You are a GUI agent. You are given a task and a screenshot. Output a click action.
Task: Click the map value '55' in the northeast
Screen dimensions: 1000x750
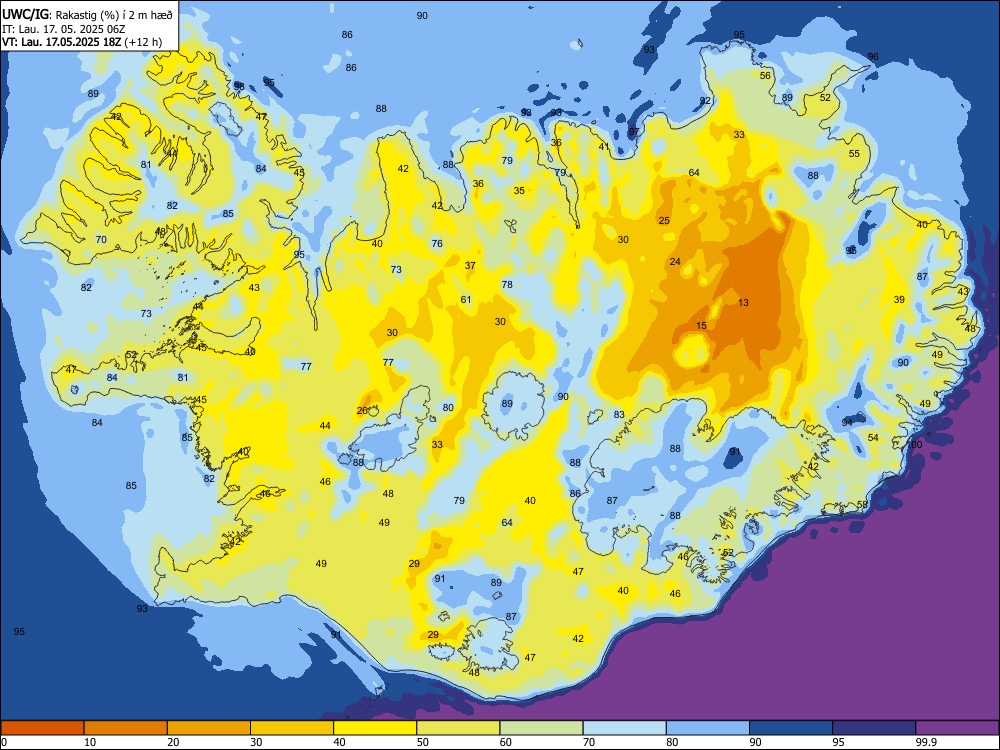click(x=854, y=154)
